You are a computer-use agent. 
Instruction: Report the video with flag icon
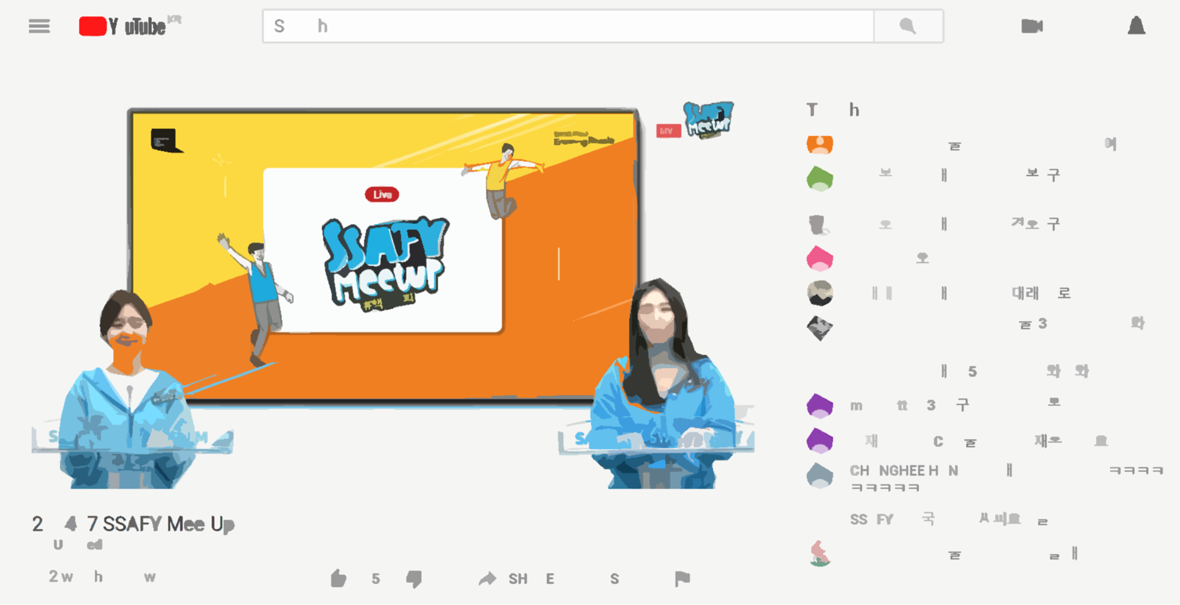683,578
